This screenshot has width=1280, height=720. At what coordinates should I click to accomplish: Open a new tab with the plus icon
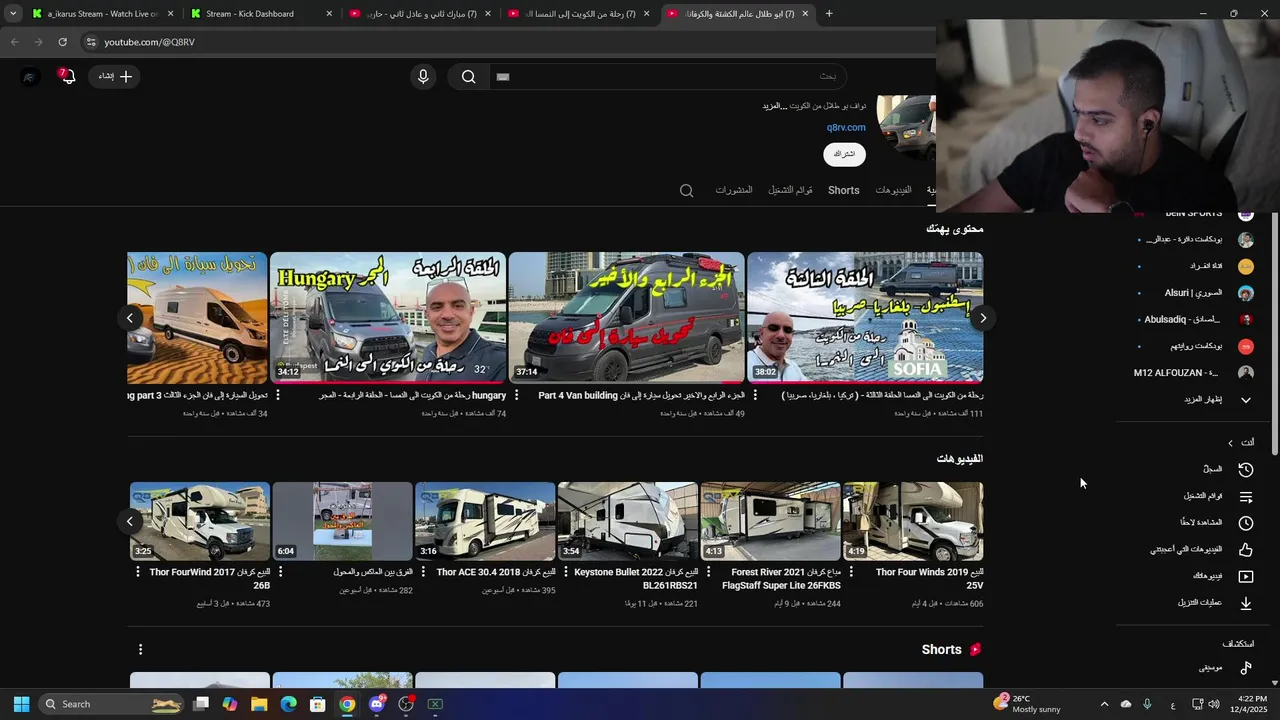[829, 14]
